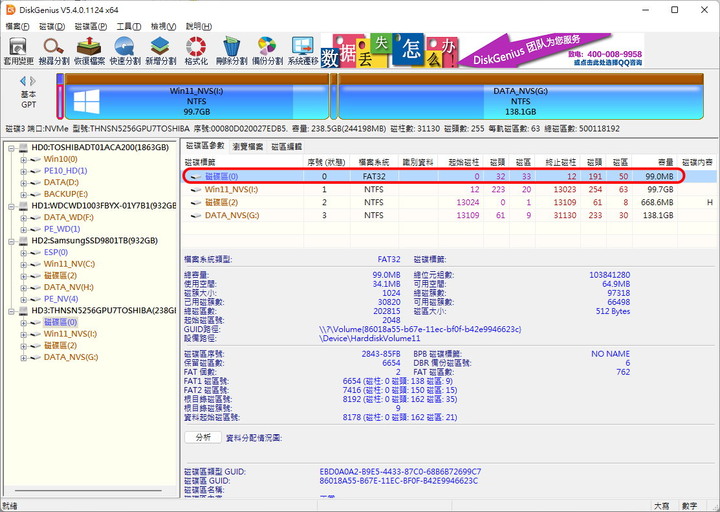Open the 檔案(F) menu

(17, 26)
